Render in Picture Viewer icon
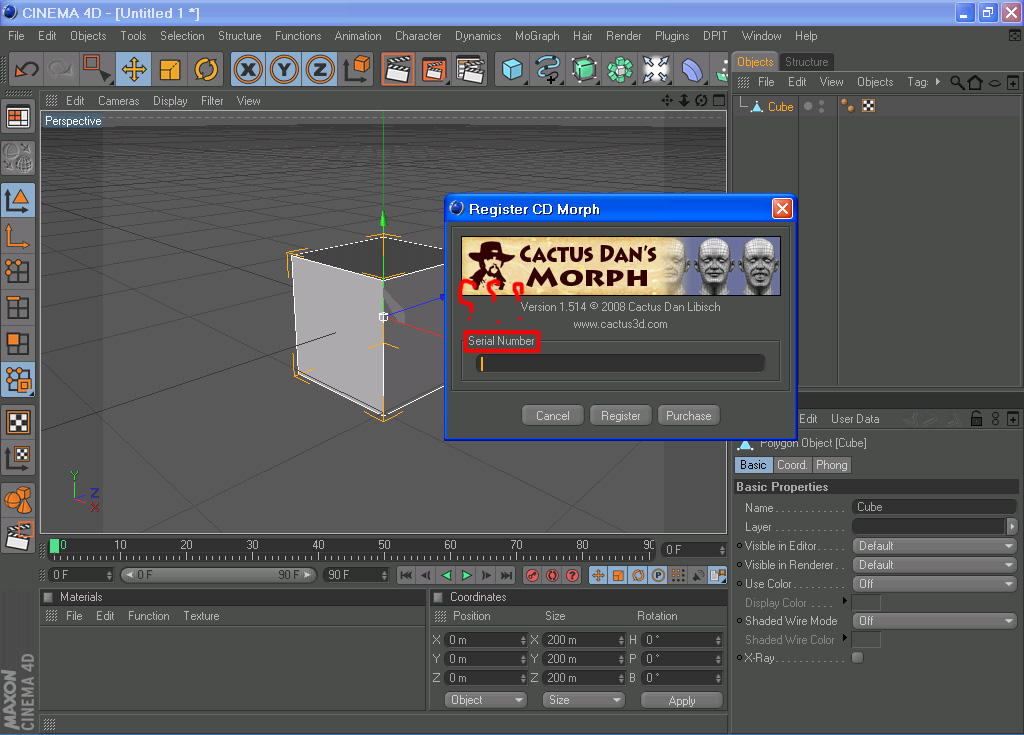This screenshot has width=1024, height=735. coord(434,69)
